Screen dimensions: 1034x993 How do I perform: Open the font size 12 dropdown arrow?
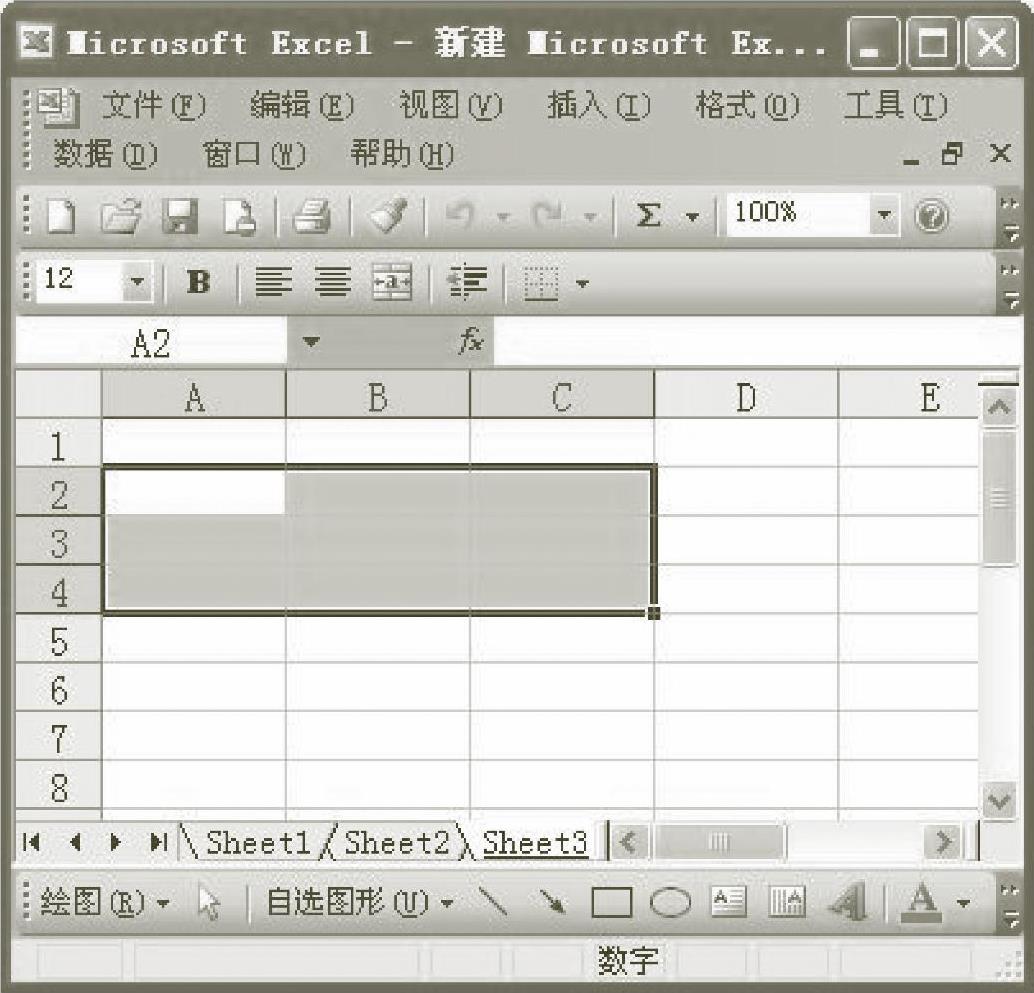[137, 282]
